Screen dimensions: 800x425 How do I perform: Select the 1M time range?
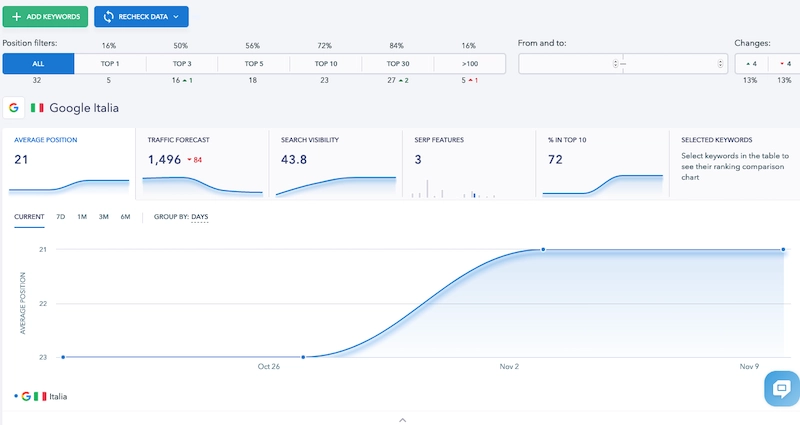(x=82, y=217)
